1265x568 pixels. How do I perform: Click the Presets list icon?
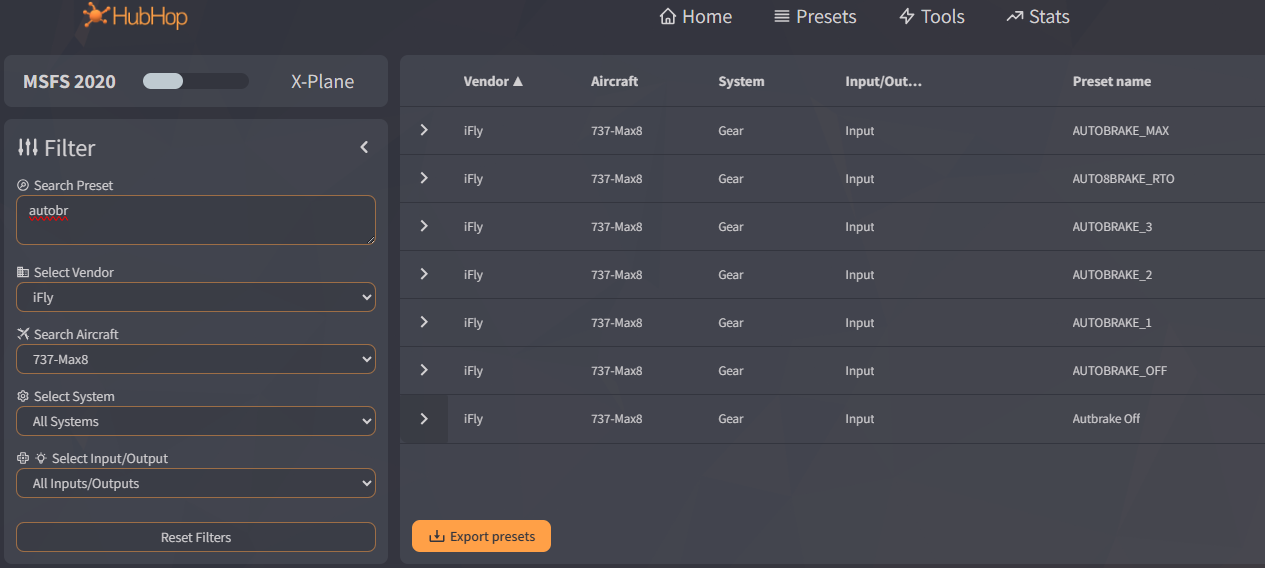pyautogui.click(x=782, y=17)
